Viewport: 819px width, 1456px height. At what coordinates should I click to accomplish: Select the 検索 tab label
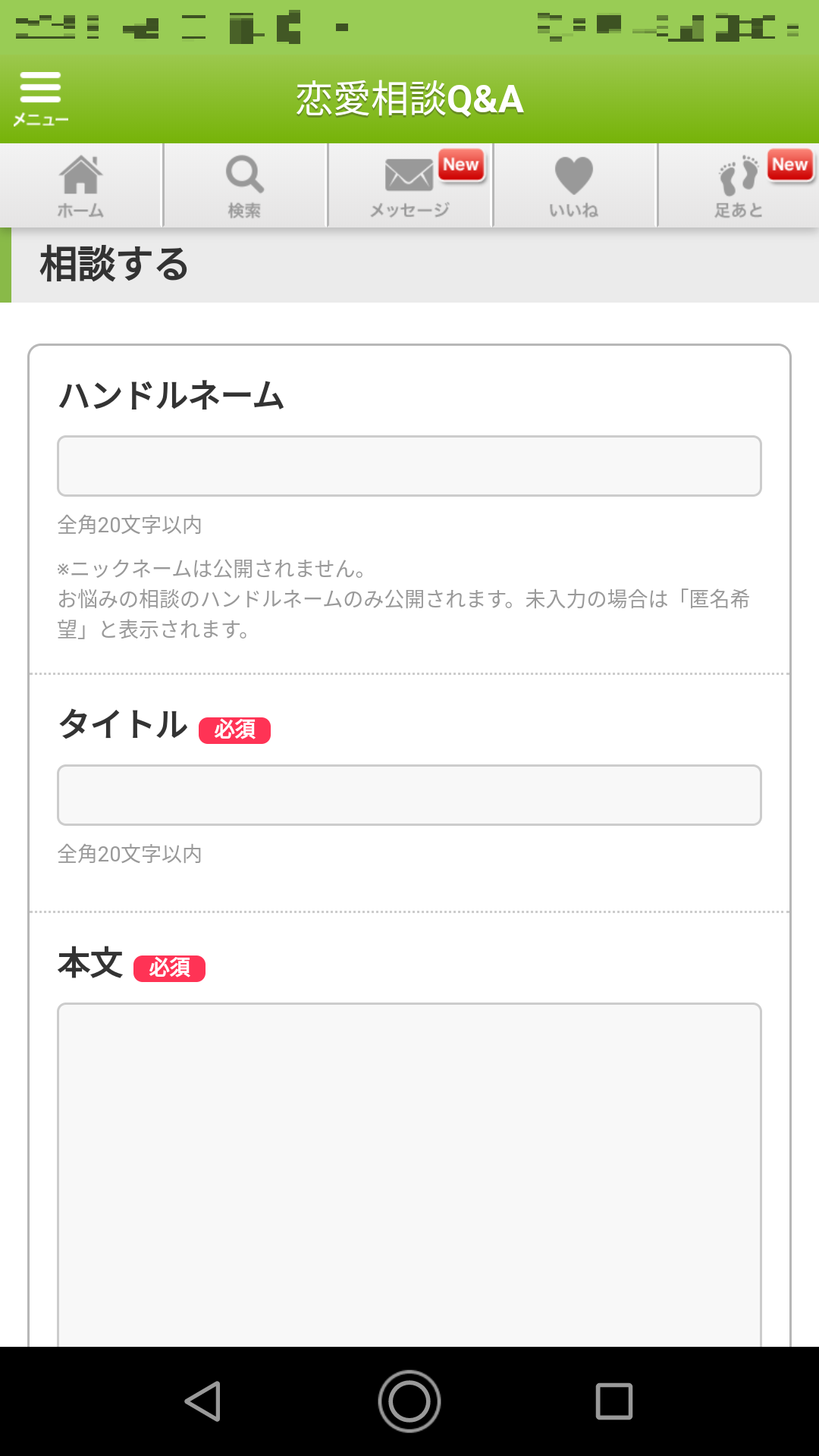244,211
